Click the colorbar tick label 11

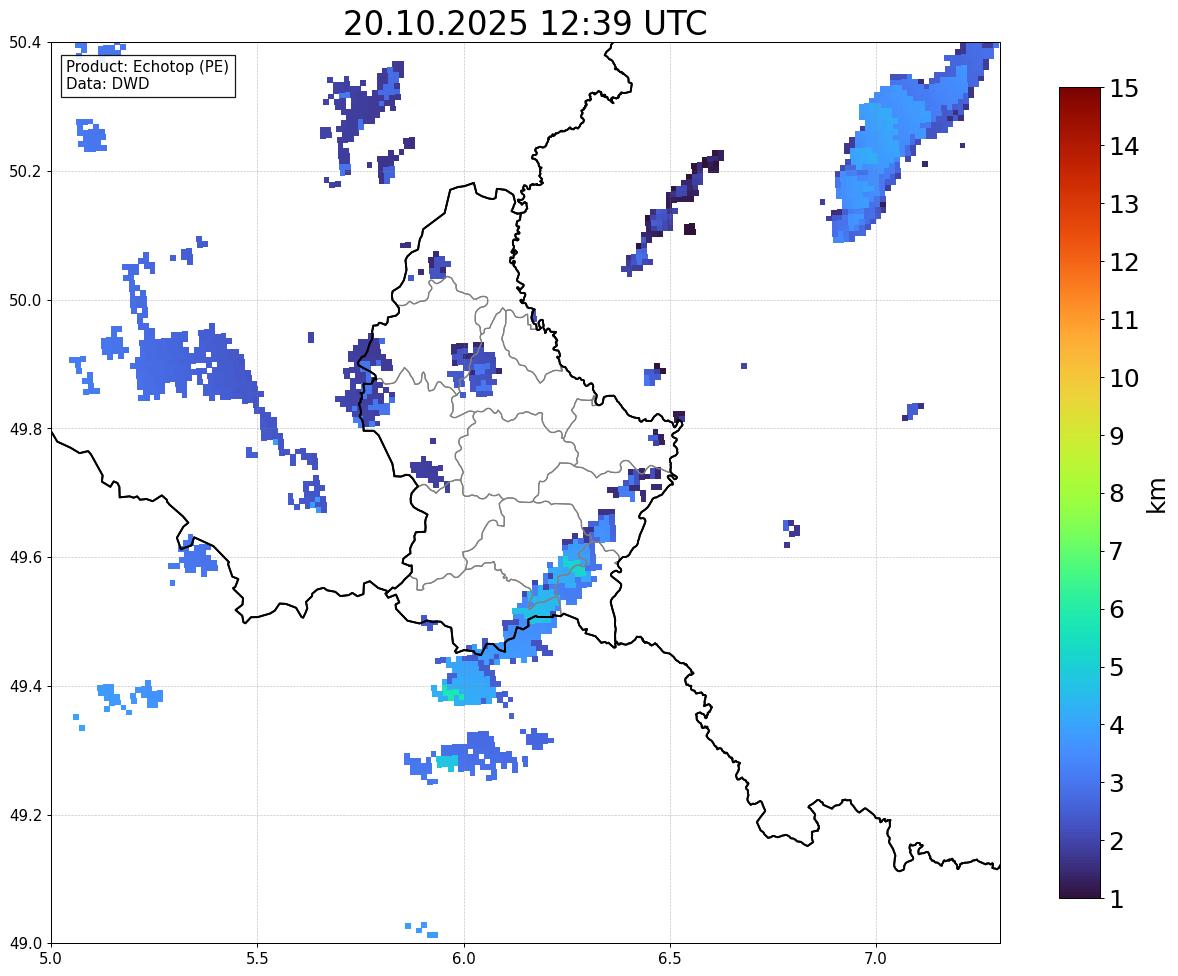(1124, 320)
